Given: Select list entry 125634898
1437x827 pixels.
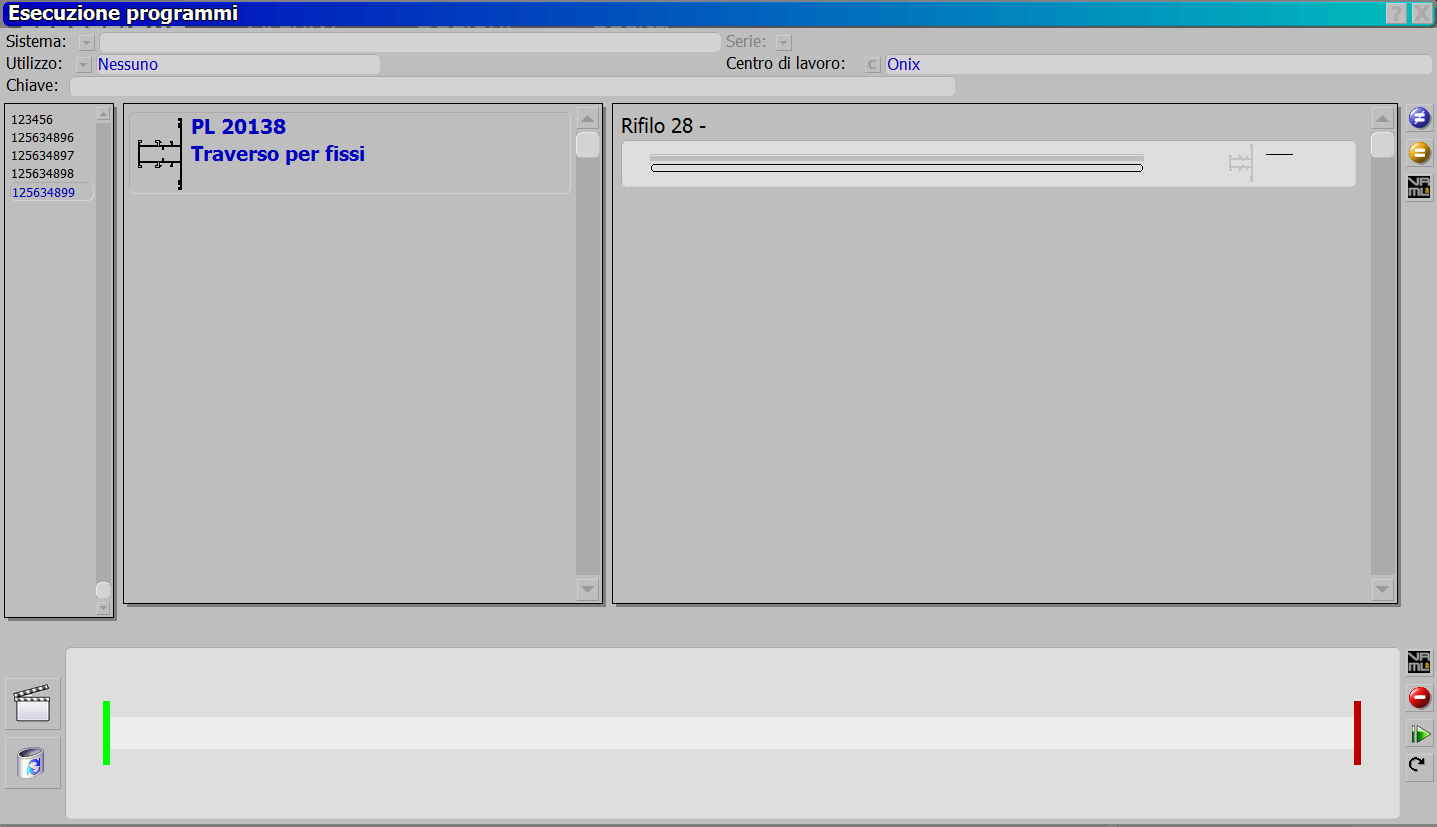Looking at the screenshot, I should tap(43, 174).
